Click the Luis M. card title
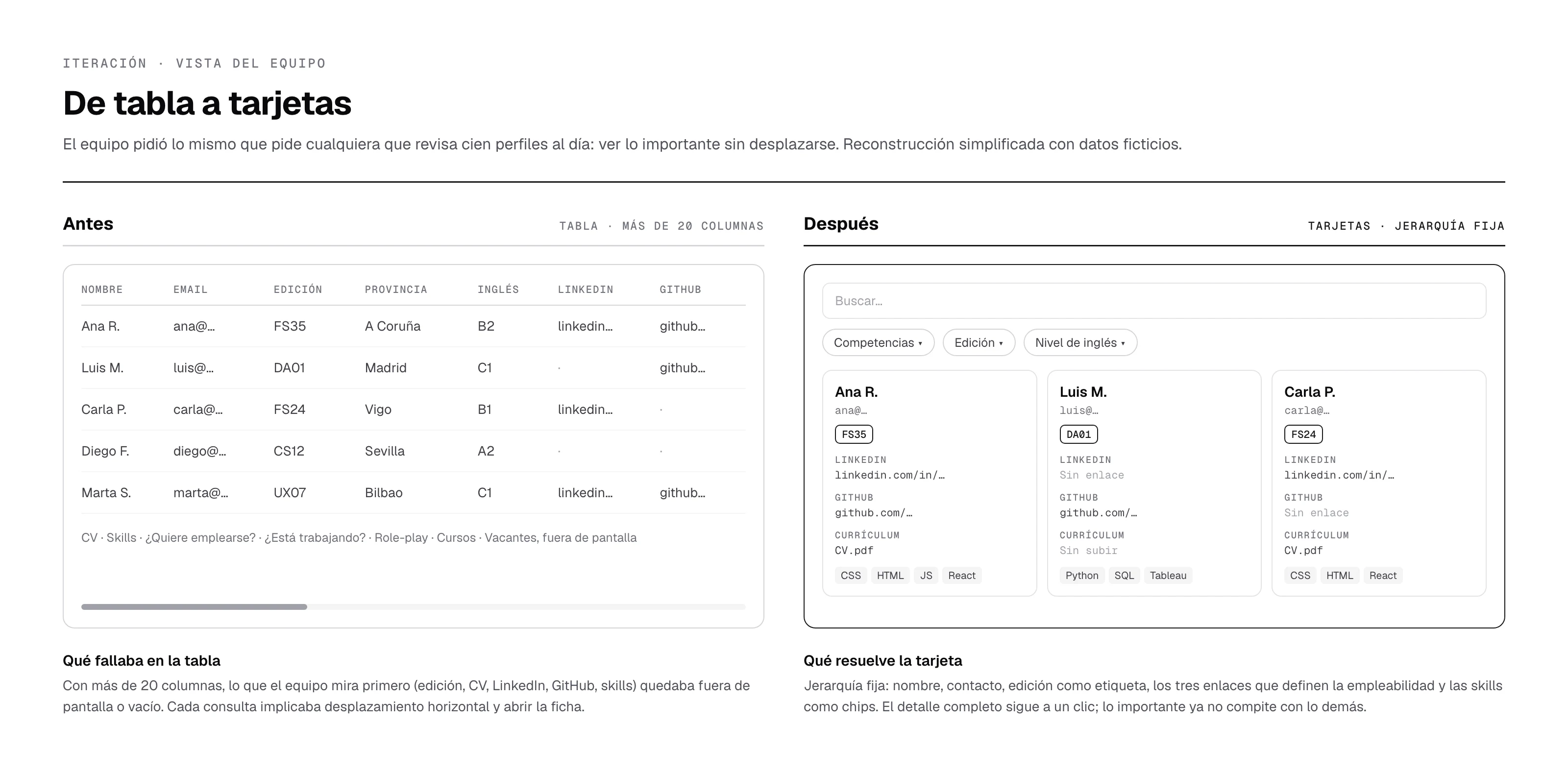 [1083, 392]
